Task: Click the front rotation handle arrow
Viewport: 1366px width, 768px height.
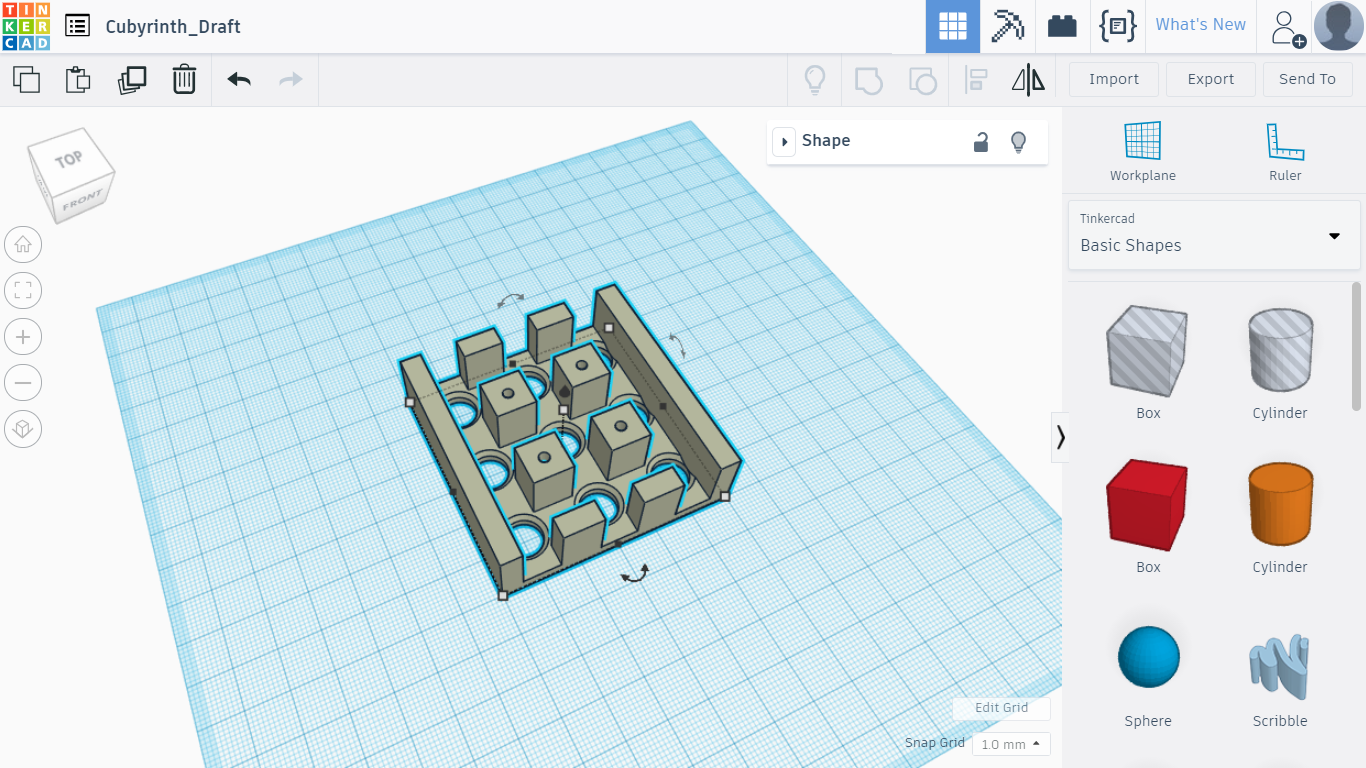Action: point(634,574)
